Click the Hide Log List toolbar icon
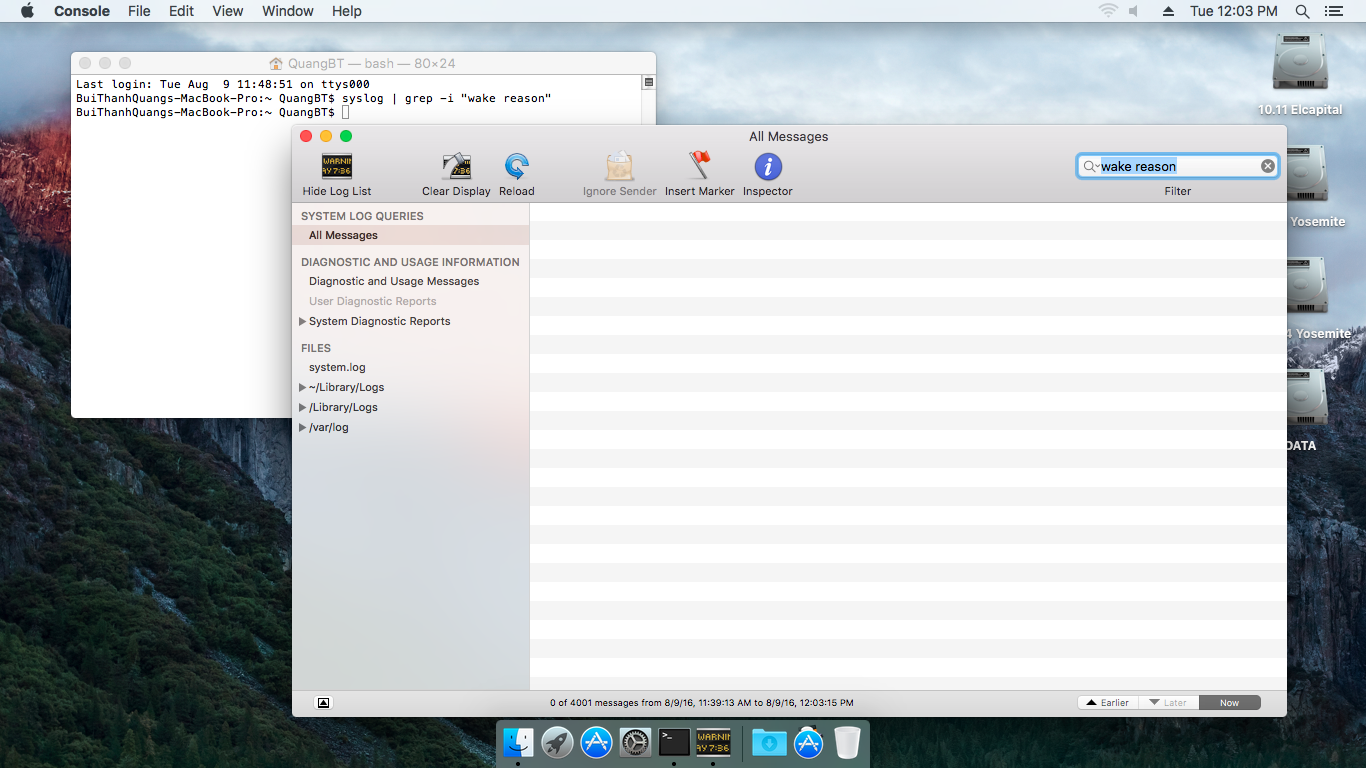 tap(336, 166)
